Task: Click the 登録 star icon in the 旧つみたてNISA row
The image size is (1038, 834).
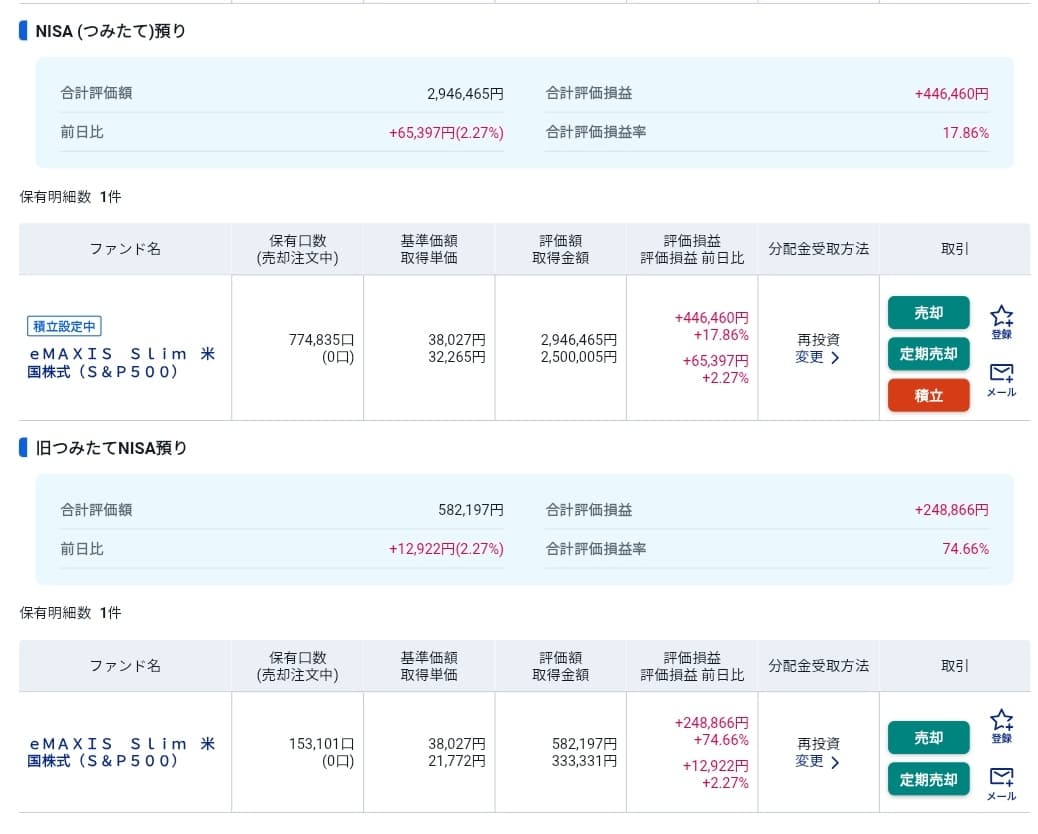Action: pos(1001,726)
